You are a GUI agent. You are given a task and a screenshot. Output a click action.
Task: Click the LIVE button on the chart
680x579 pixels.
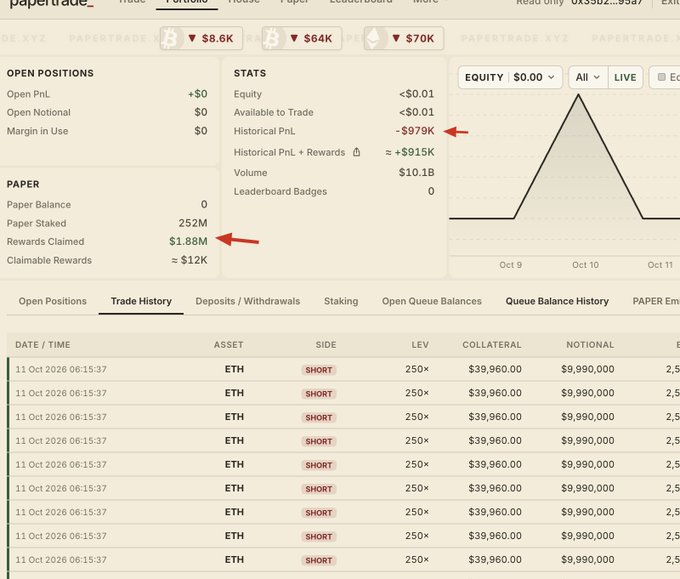click(x=625, y=78)
